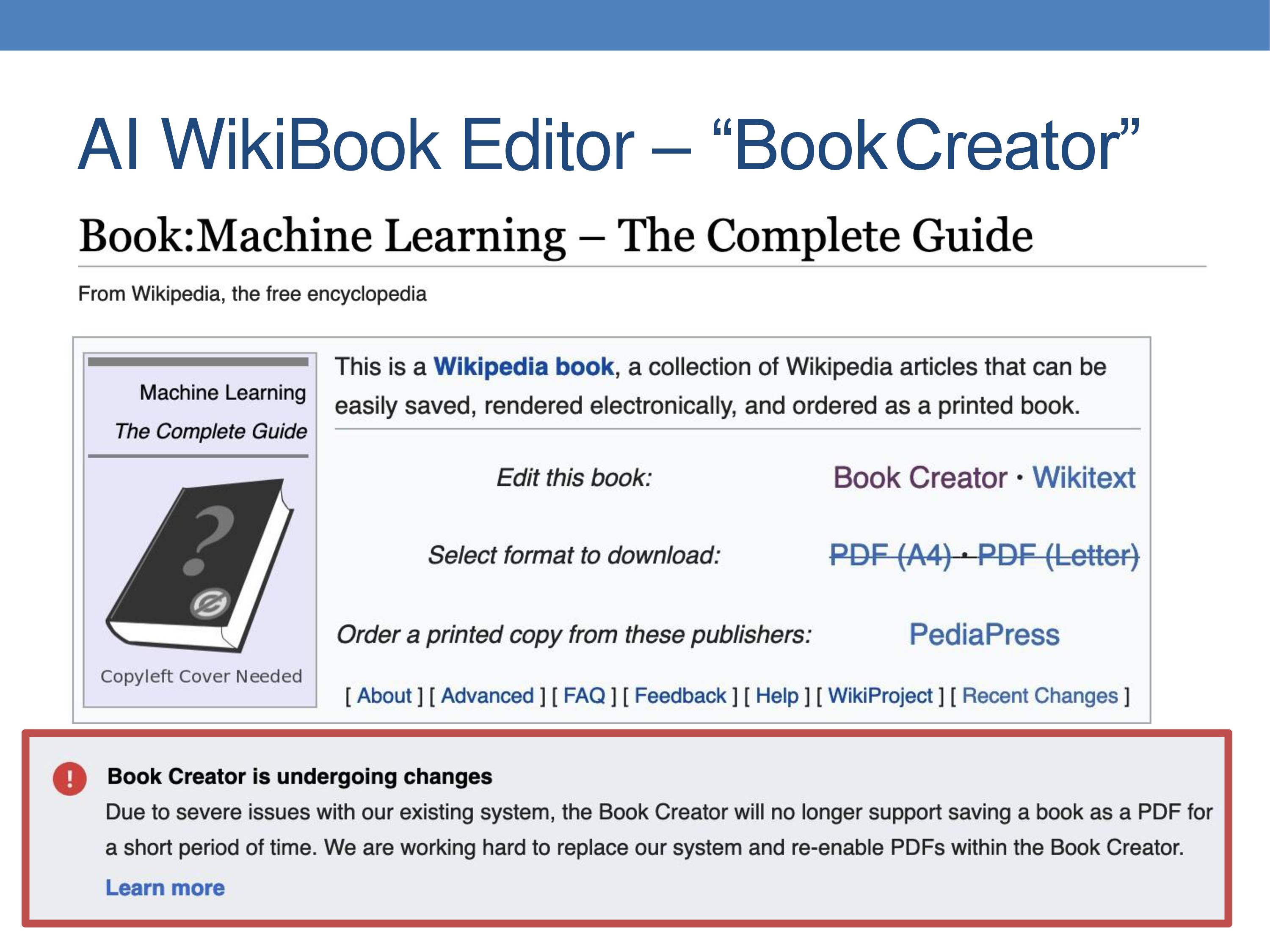Click the 'Machine Learning' cover title
Viewport: 1270px width, 952px height.
[x=223, y=393]
